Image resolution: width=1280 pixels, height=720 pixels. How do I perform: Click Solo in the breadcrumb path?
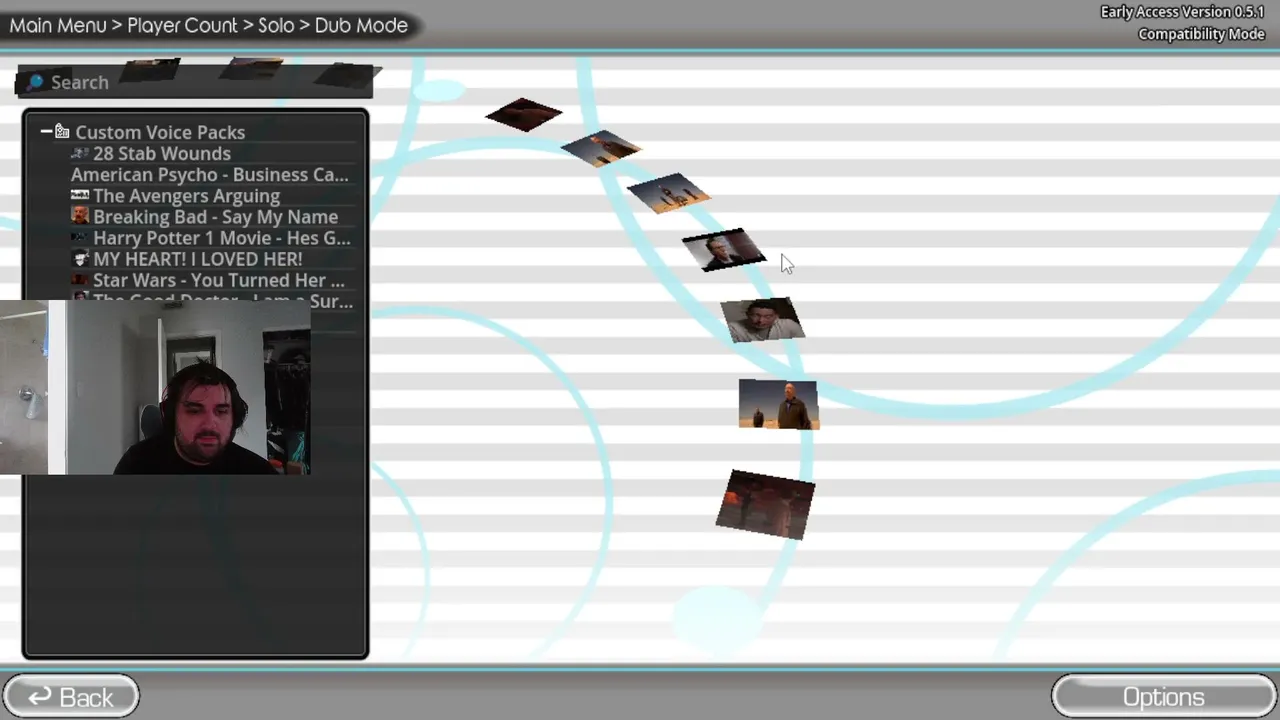point(276,25)
